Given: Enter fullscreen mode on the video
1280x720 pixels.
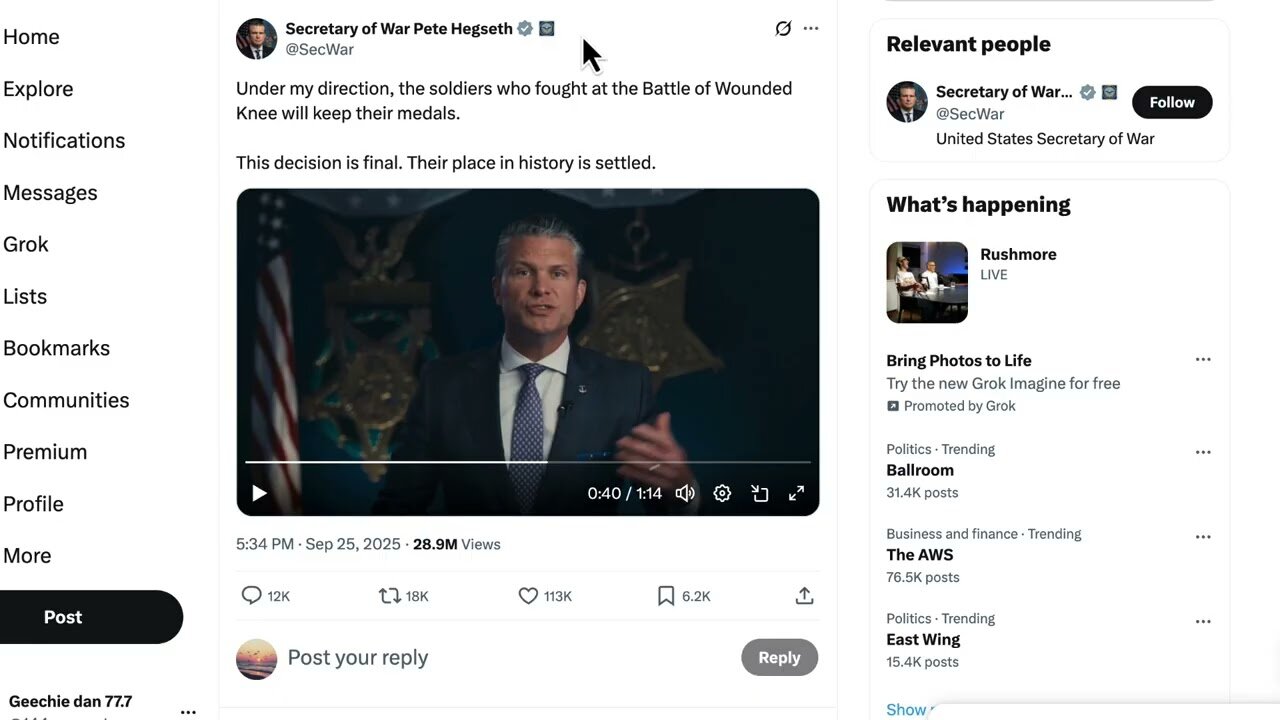Looking at the screenshot, I should (x=796, y=493).
